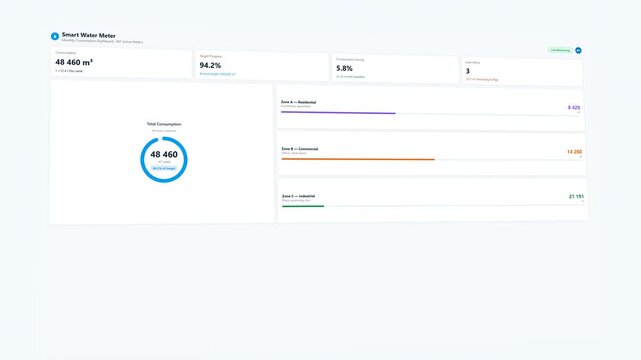Click the blue water drop logo icon
The height and width of the screenshot is (360, 641).
click(55, 36)
